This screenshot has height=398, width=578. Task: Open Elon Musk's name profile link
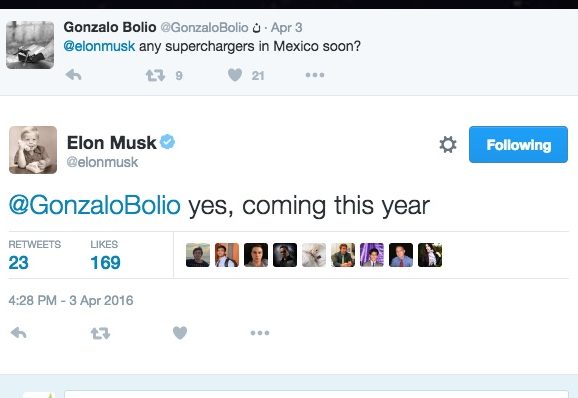[111, 143]
